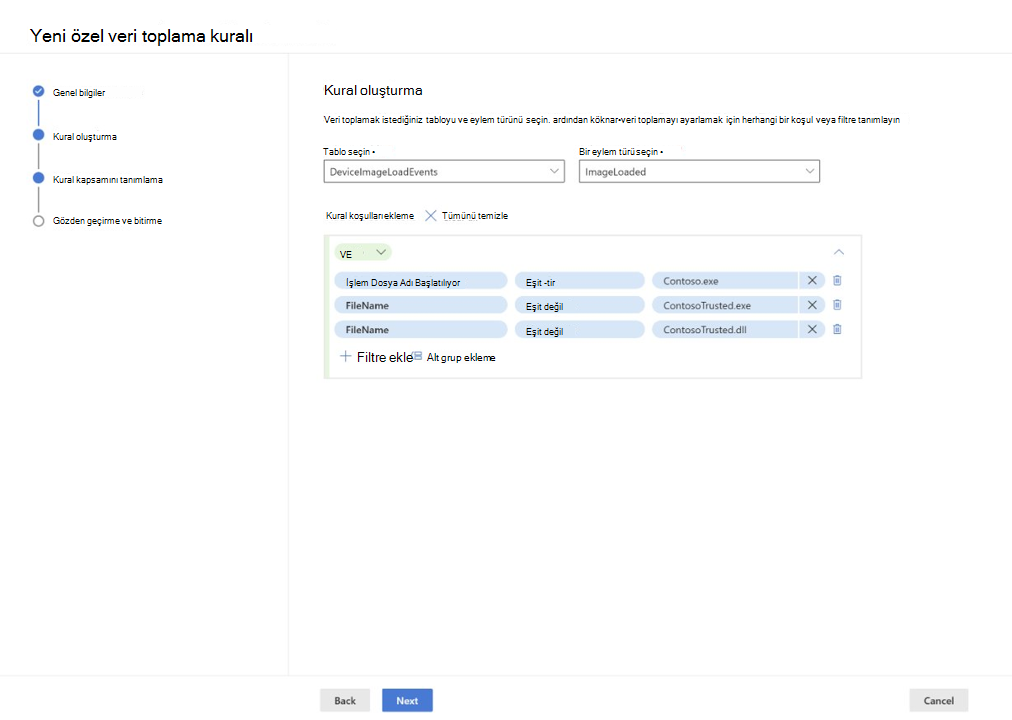Open the VE operator dropdown
The height and width of the screenshot is (720, 1012).
(363, 253)
